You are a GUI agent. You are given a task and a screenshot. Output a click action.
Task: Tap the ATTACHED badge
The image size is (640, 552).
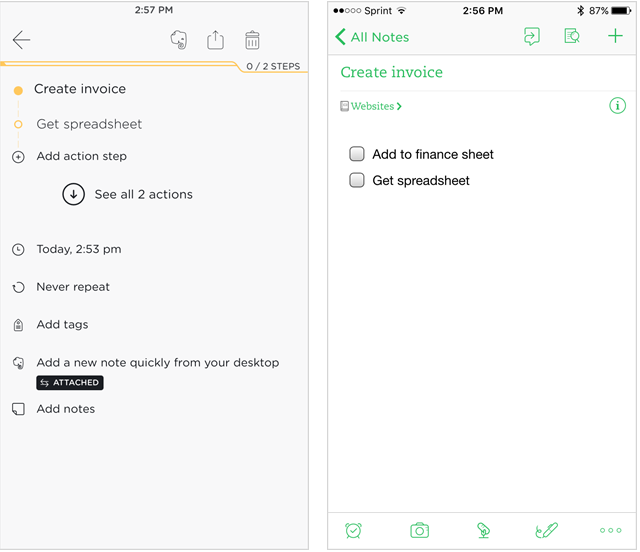(x=70, y=383)
